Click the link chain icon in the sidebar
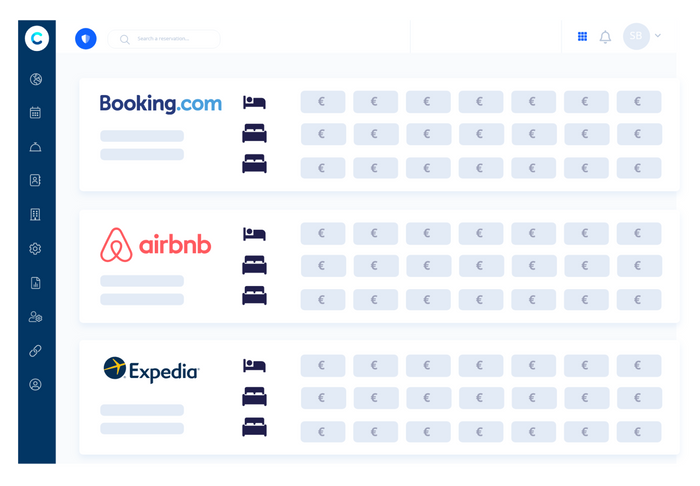 pyautogui.click(x=36, y=351)
